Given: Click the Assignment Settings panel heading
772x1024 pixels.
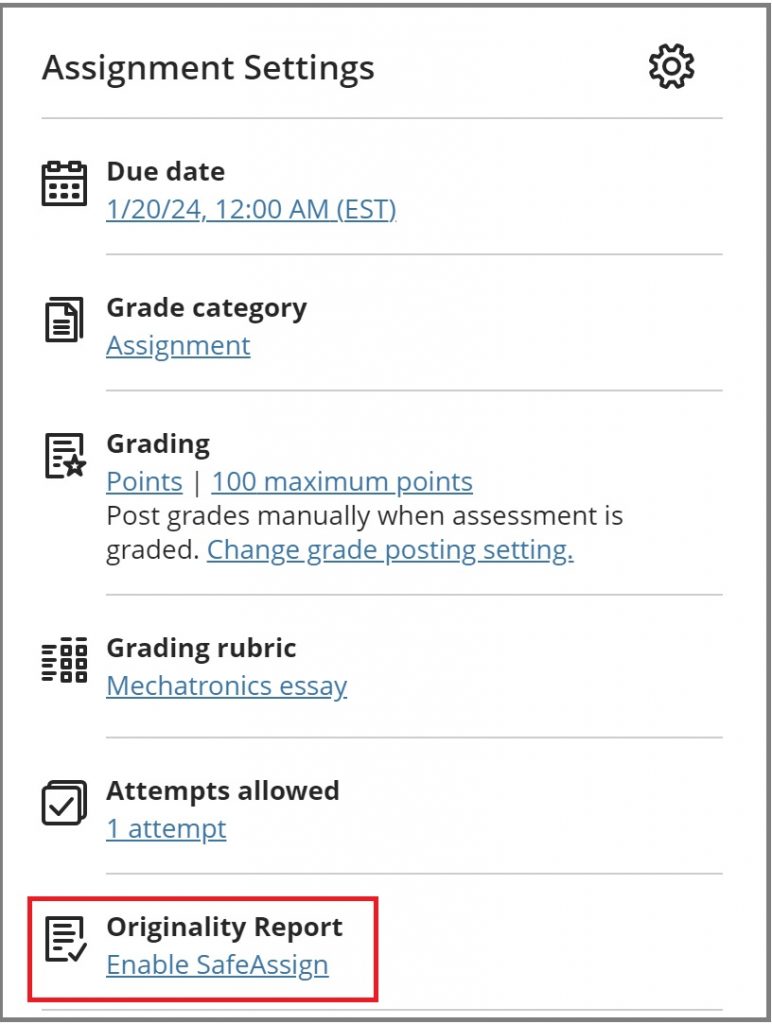Looking at the screenshot, I should coord(208,67).
